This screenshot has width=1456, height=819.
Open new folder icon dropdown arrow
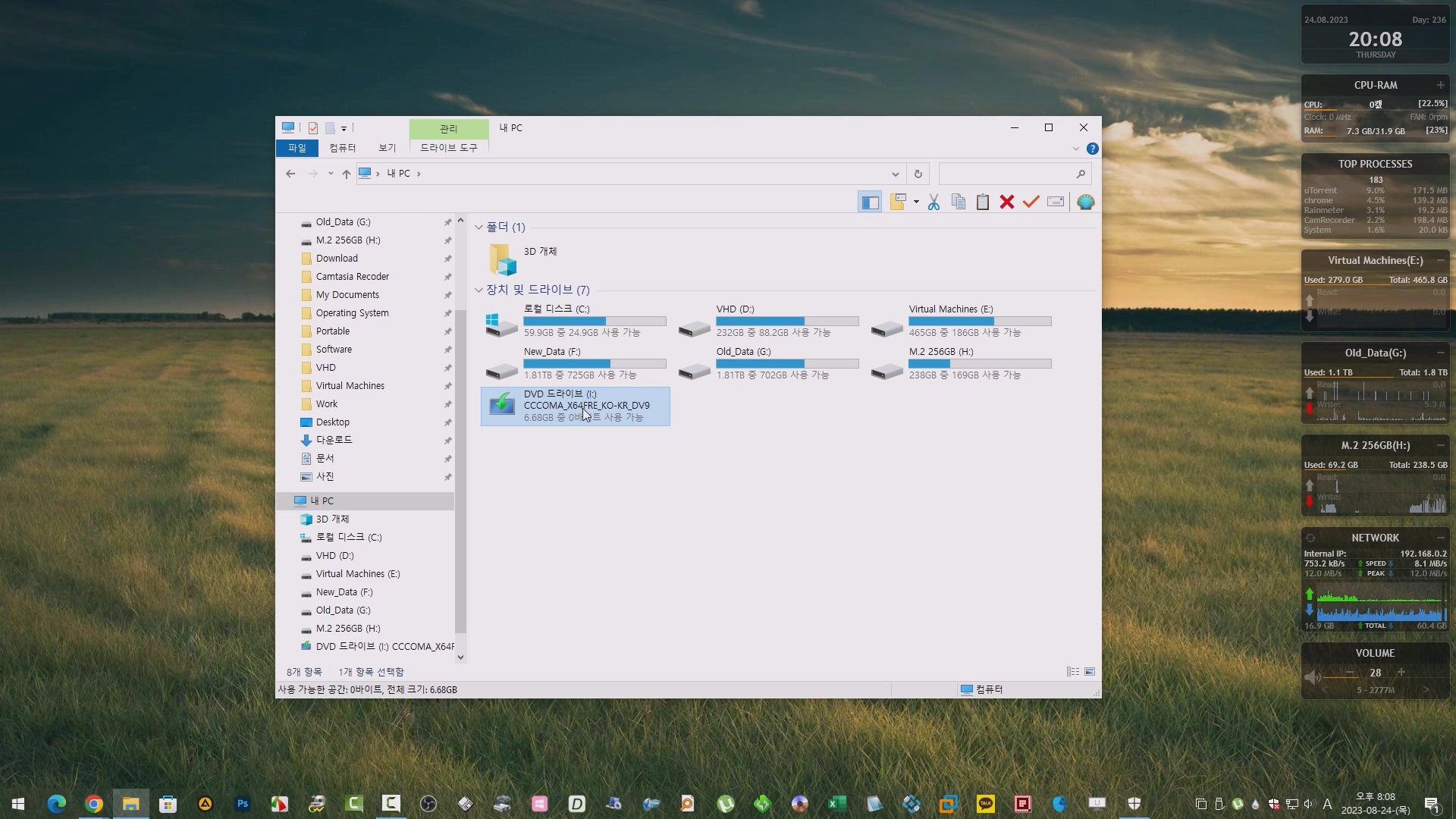pos(916,202)
